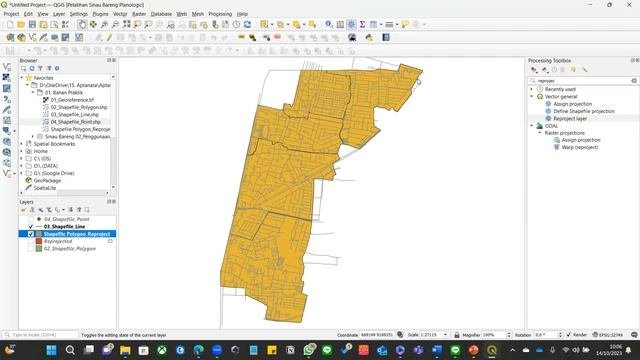The width and height of the screenshot is (640, 360).
Task: Collapse the 01. Bahan Praktik folder
Action: pos(33,93)
